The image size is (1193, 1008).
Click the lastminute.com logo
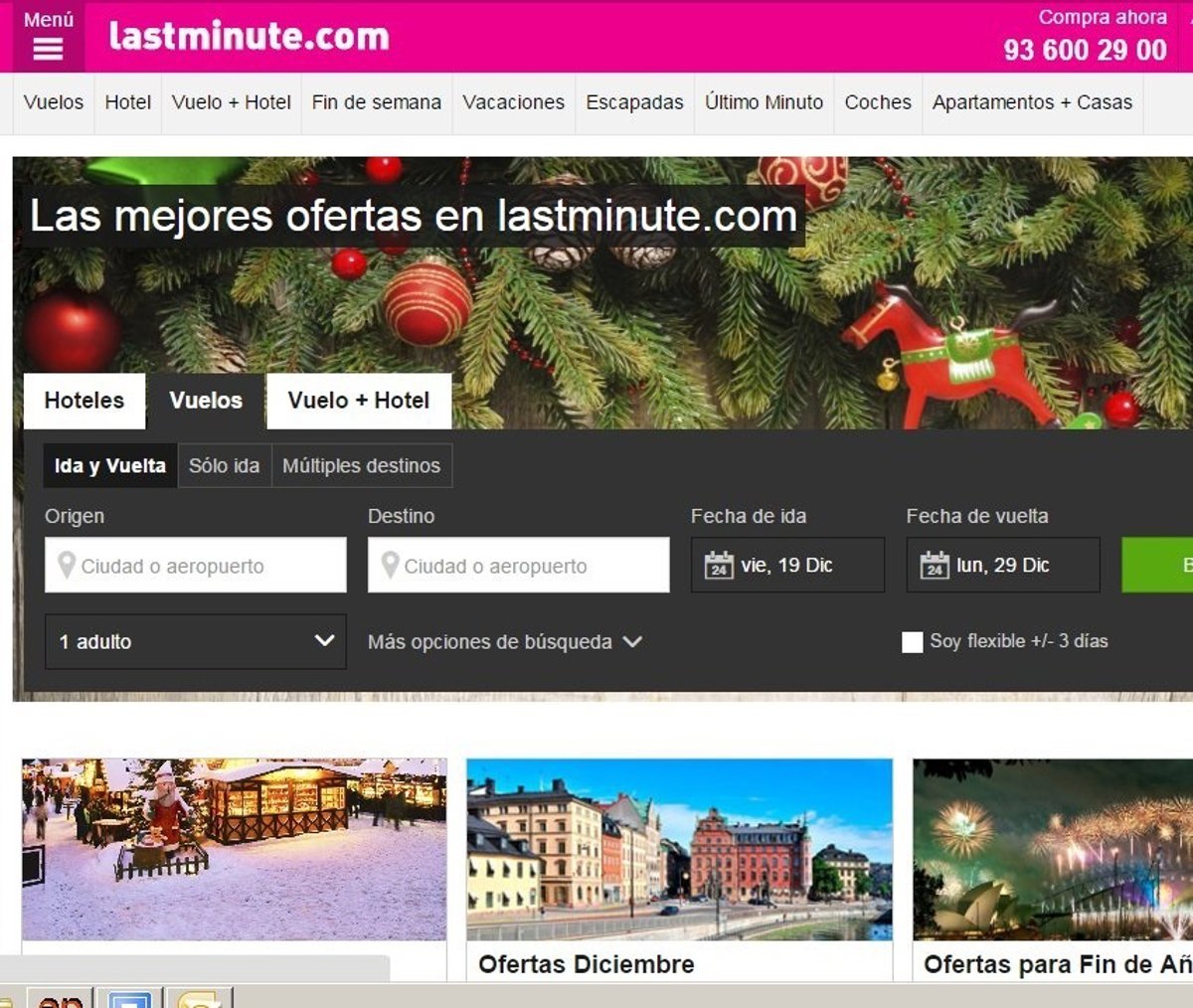[249, 37]
